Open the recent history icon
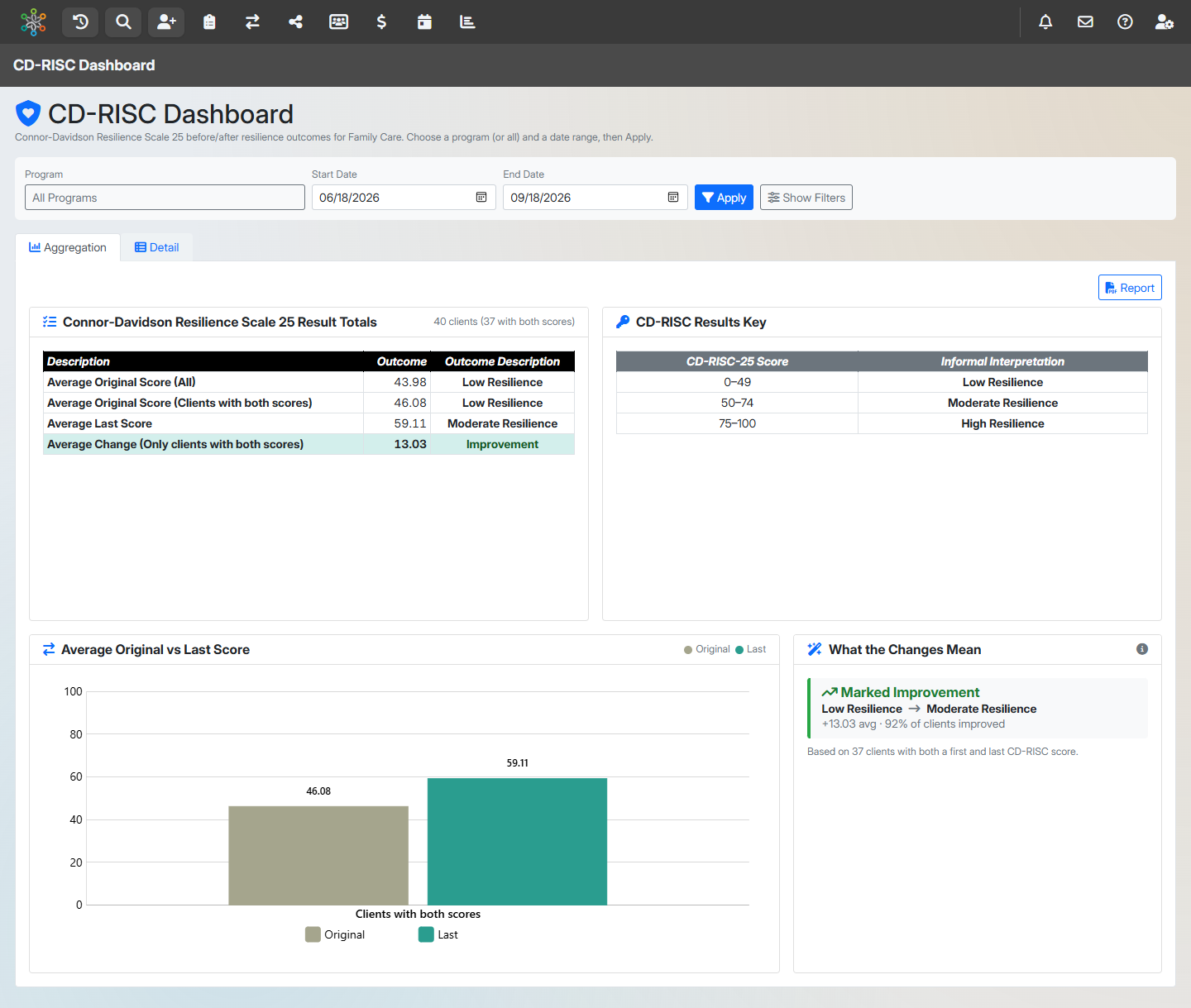Image resolution: width=1191 pixels, height=1008 pixels. [x=80, y=22]
